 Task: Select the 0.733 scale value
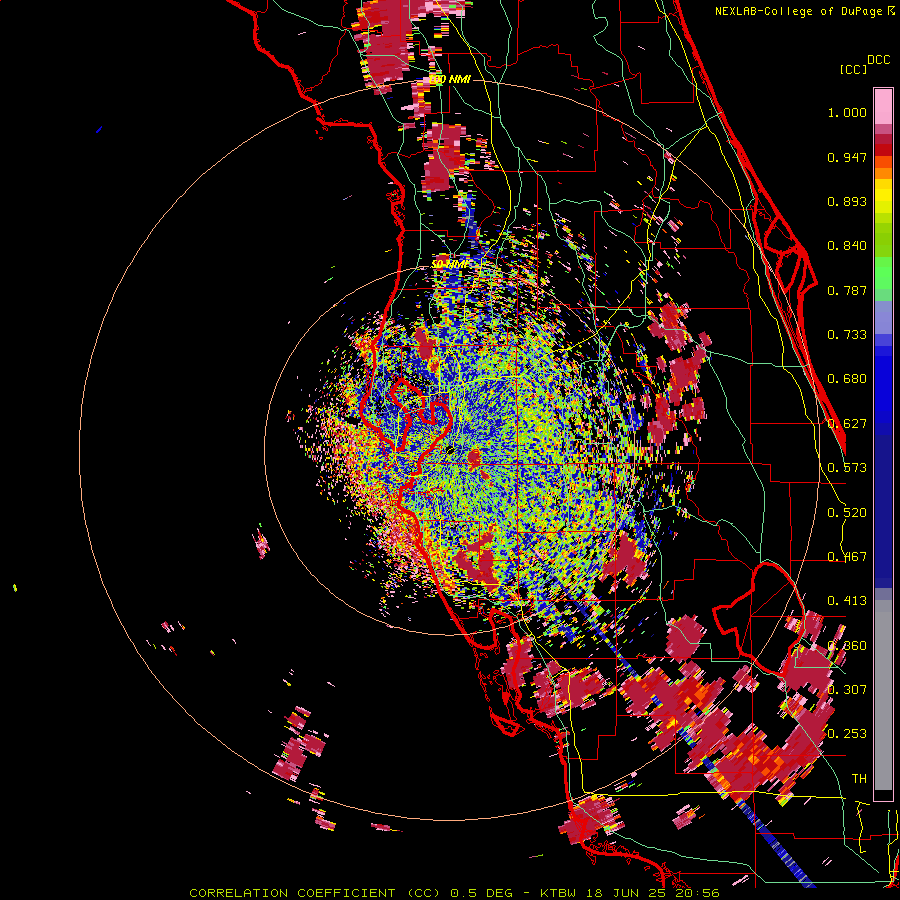[847, 335]
